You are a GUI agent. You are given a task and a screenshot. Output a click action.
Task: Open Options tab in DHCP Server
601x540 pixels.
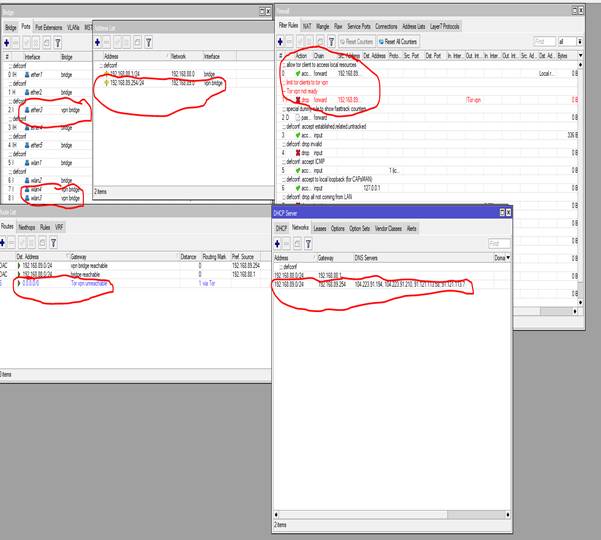[338, 228]
